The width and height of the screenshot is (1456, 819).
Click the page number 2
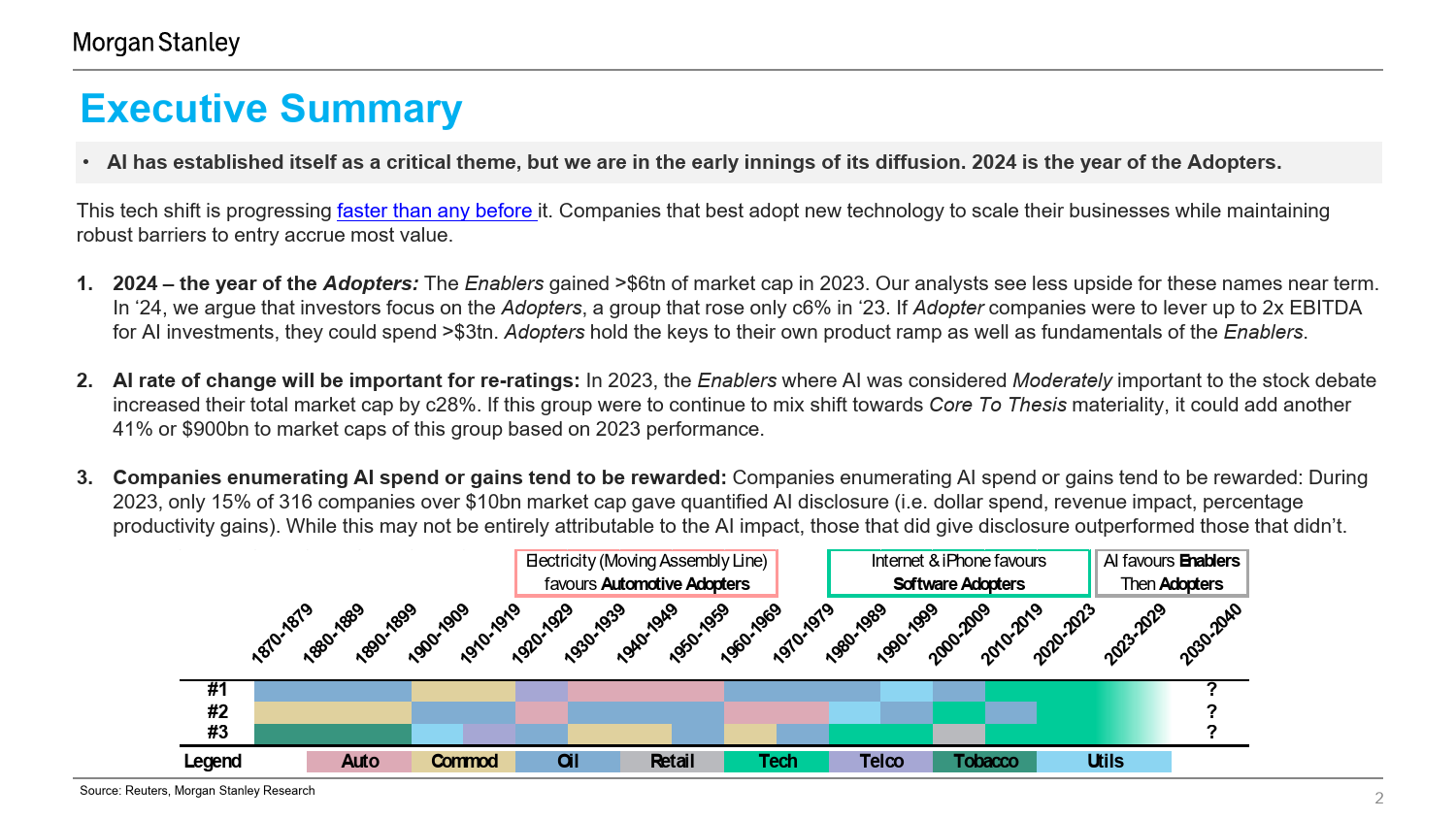click(x=1379, y=799)
